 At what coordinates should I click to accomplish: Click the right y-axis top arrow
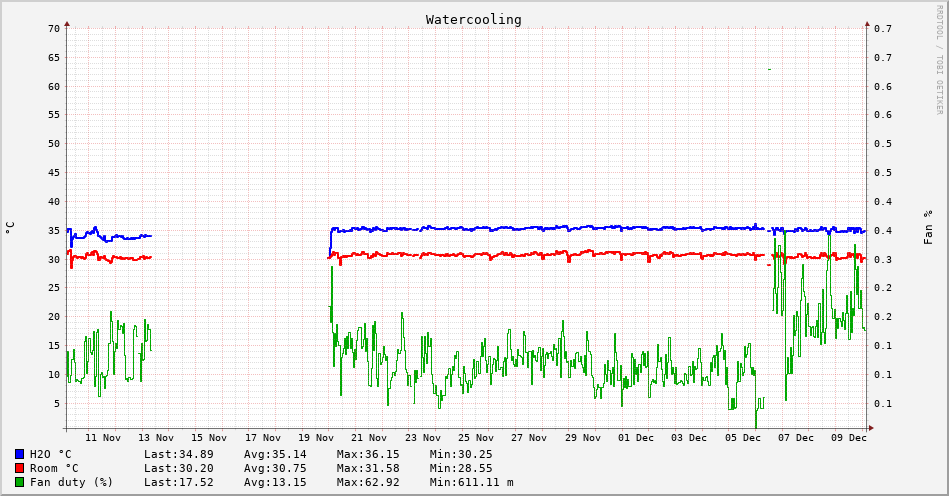(866, 22)
